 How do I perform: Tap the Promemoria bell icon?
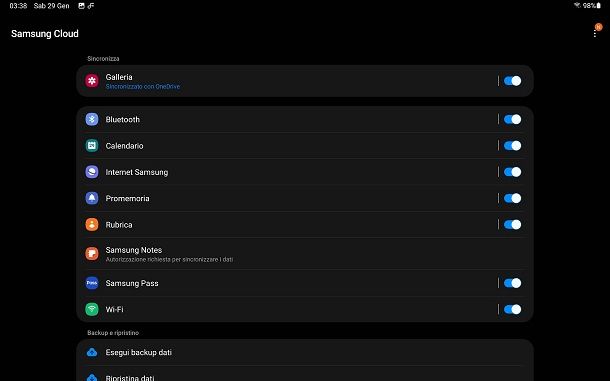[92, 198]
